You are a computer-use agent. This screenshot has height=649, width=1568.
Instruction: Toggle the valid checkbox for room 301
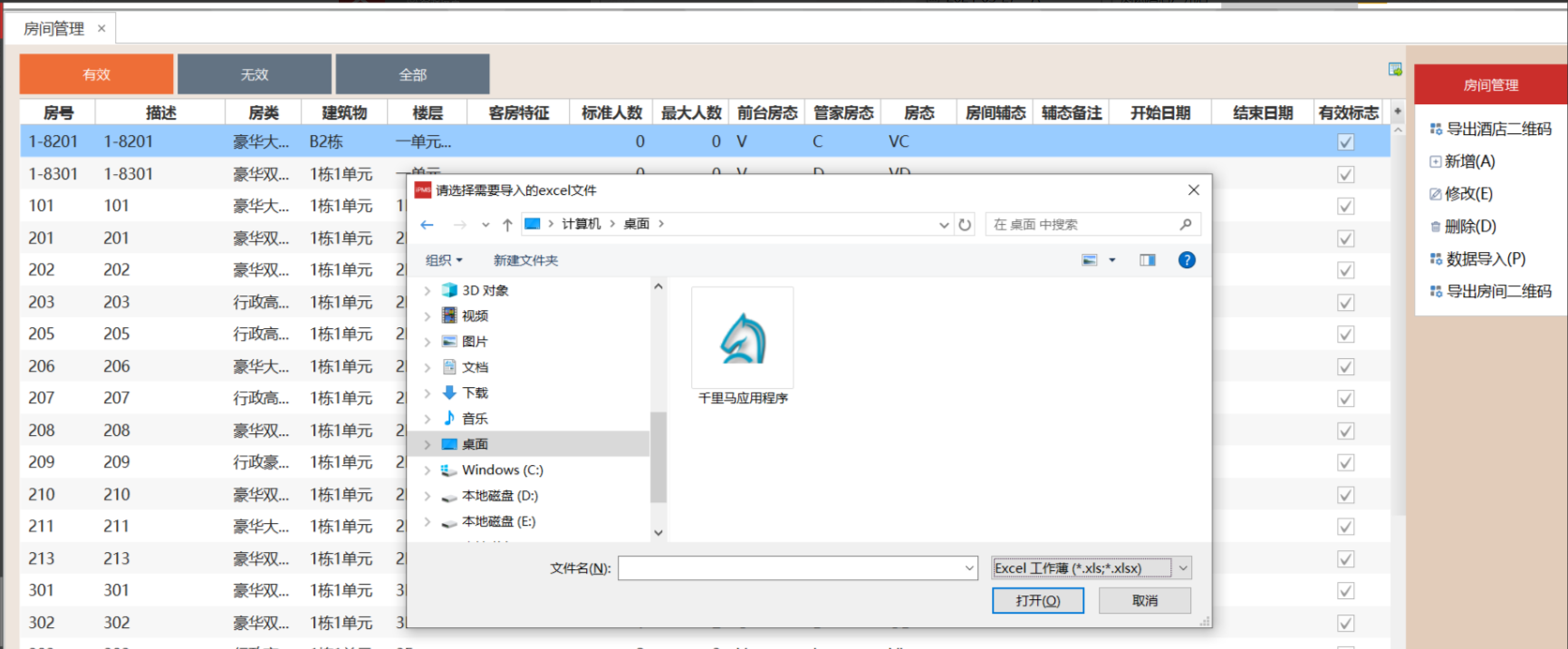pyautogui.click(x=1346, y=591)
